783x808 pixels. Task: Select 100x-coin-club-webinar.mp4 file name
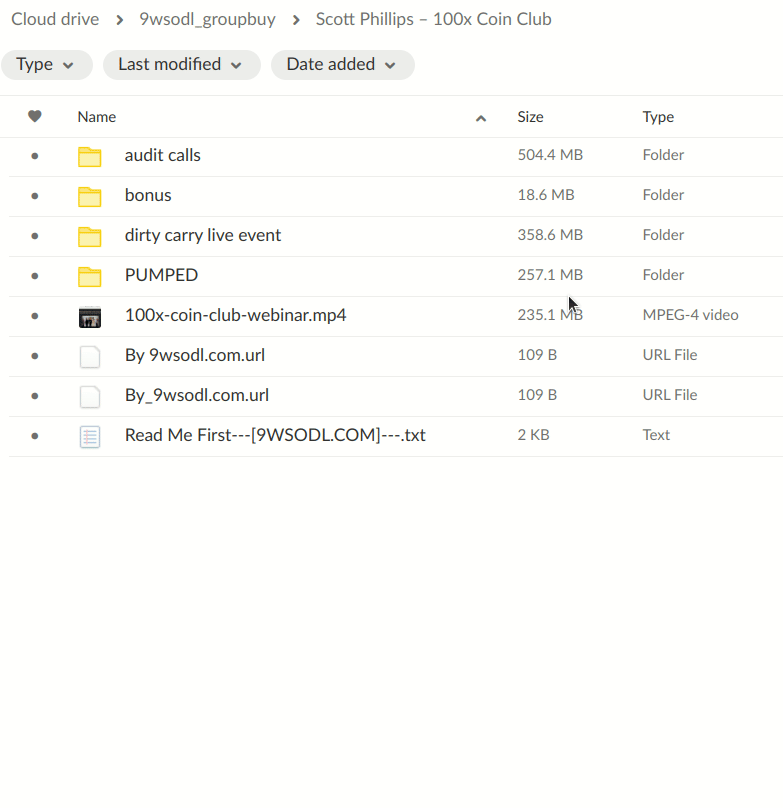pos(236,315)
